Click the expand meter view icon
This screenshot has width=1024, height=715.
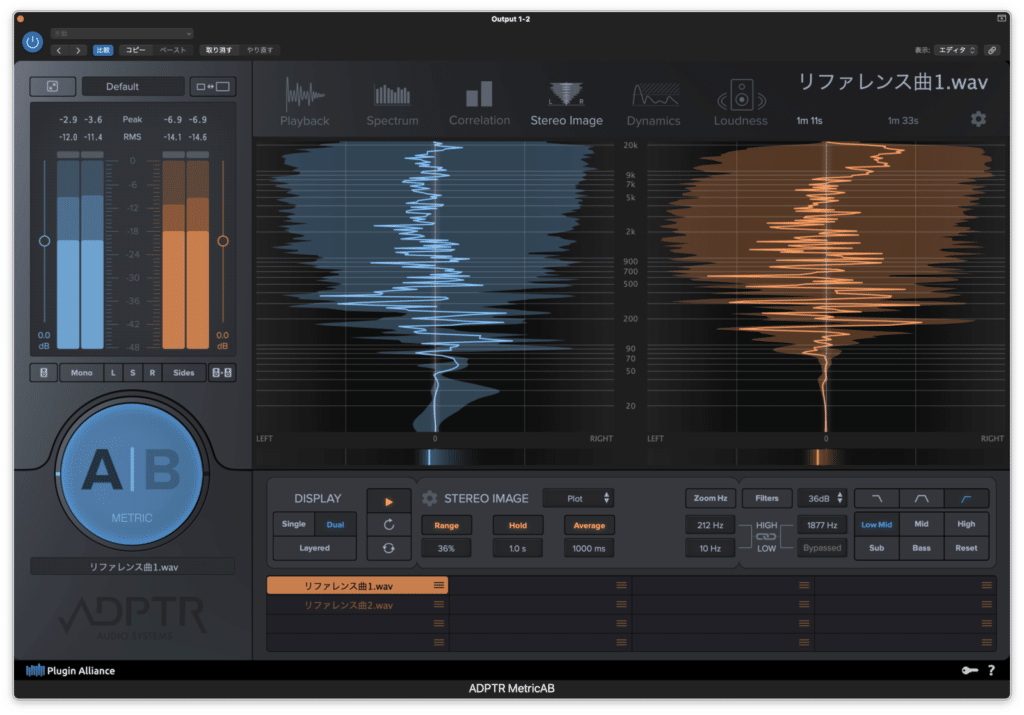pos(53,86)
